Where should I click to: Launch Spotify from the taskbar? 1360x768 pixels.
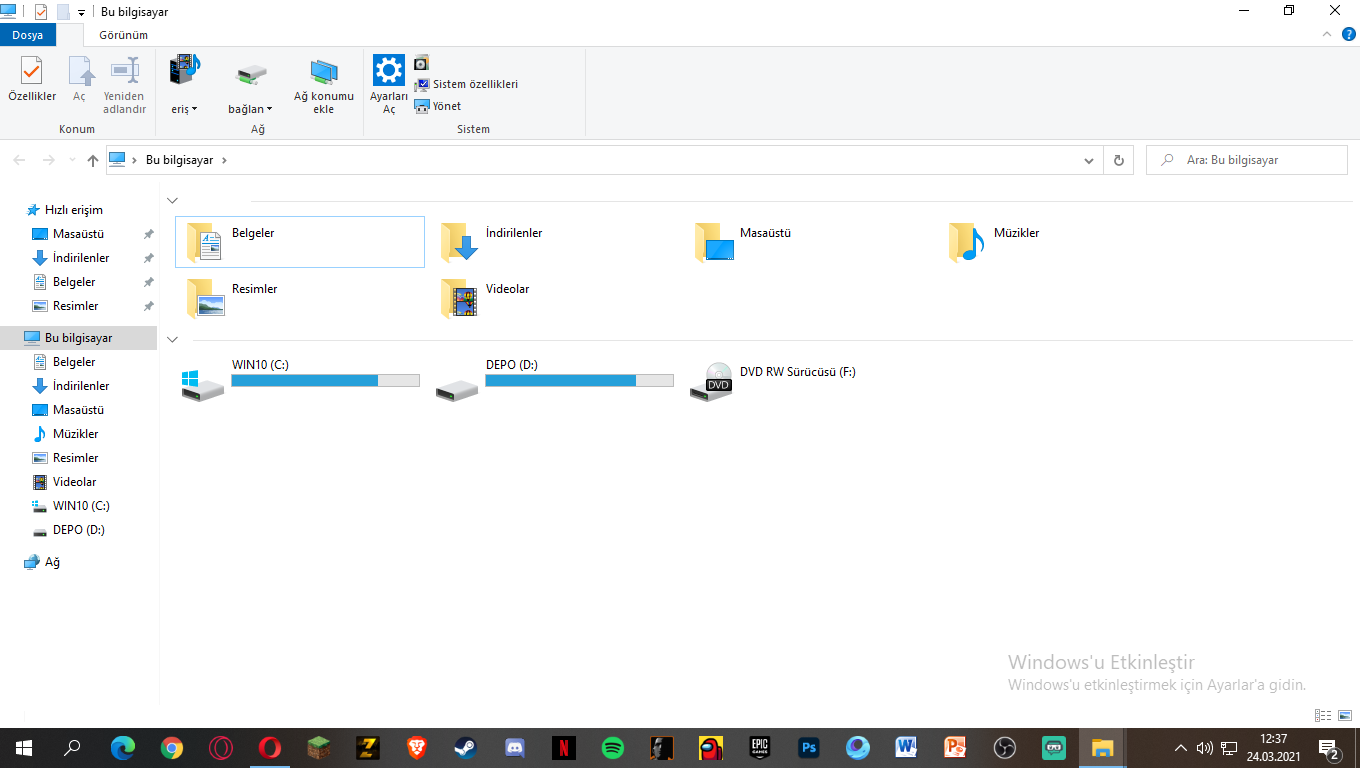[x=613, y=748]
